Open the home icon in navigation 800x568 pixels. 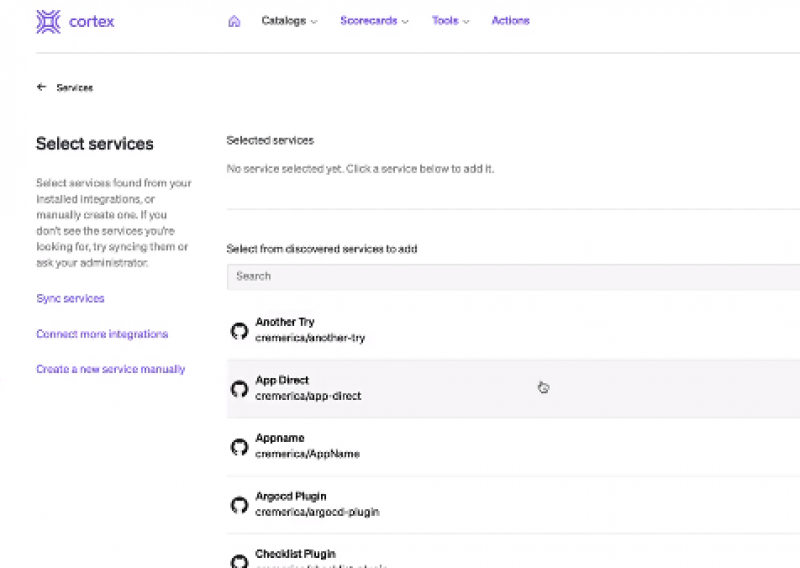pos(234,21)
